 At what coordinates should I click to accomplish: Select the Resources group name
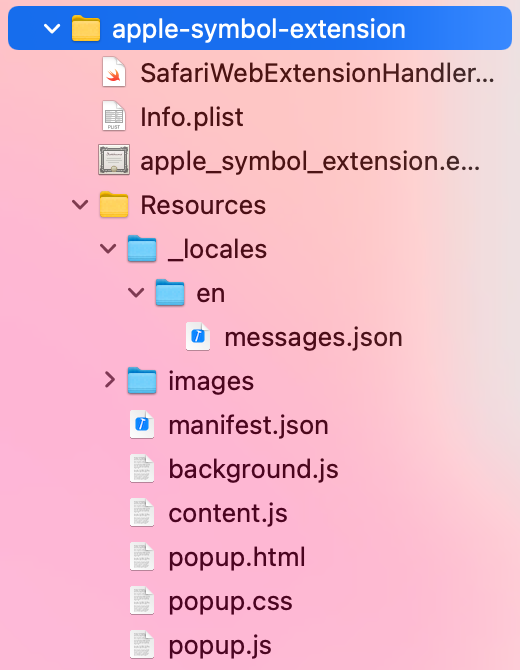[203, 205]
